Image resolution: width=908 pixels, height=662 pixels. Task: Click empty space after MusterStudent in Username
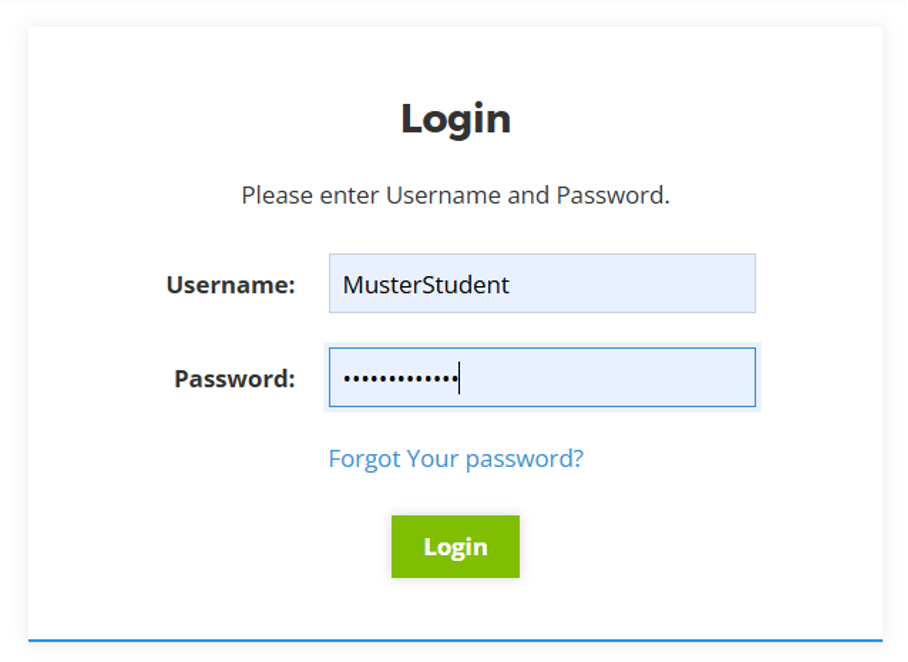coord(630,284)
